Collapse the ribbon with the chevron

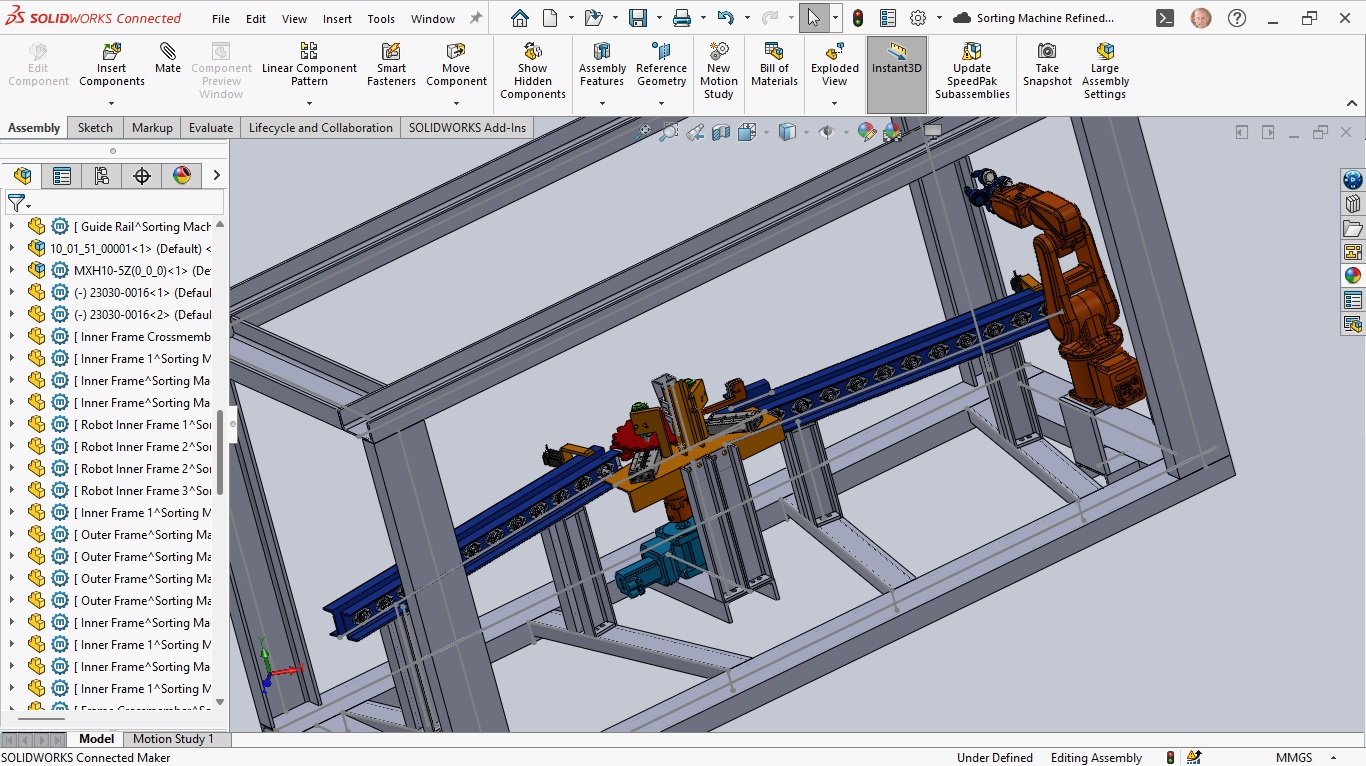click(1352, 103)
